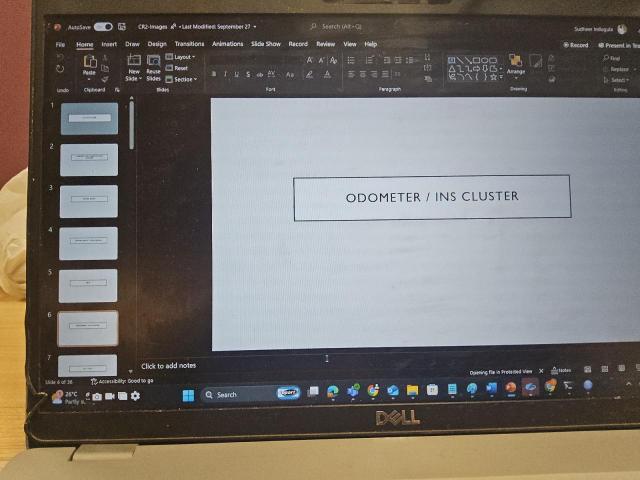This screenshot has height=480, width=640.
Task: Click the Find button
Action: click(611, 58)
